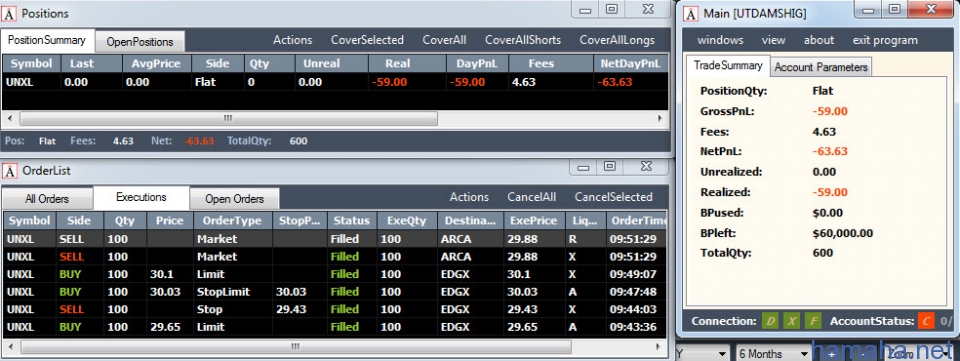Click exit program in Main window
The height and width of the screenshot is (361, 960).
(x=885, y=40)
